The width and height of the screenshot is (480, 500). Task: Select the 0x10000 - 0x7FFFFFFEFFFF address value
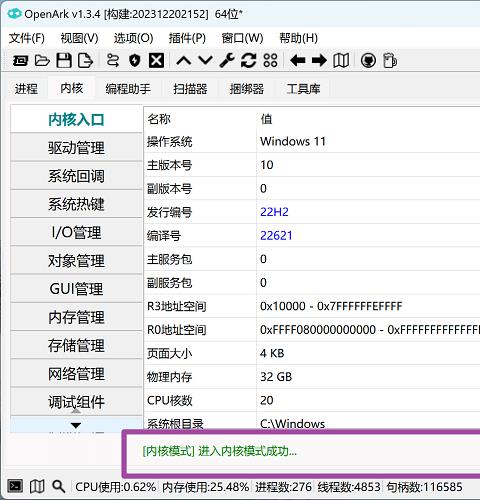point(331,306)
